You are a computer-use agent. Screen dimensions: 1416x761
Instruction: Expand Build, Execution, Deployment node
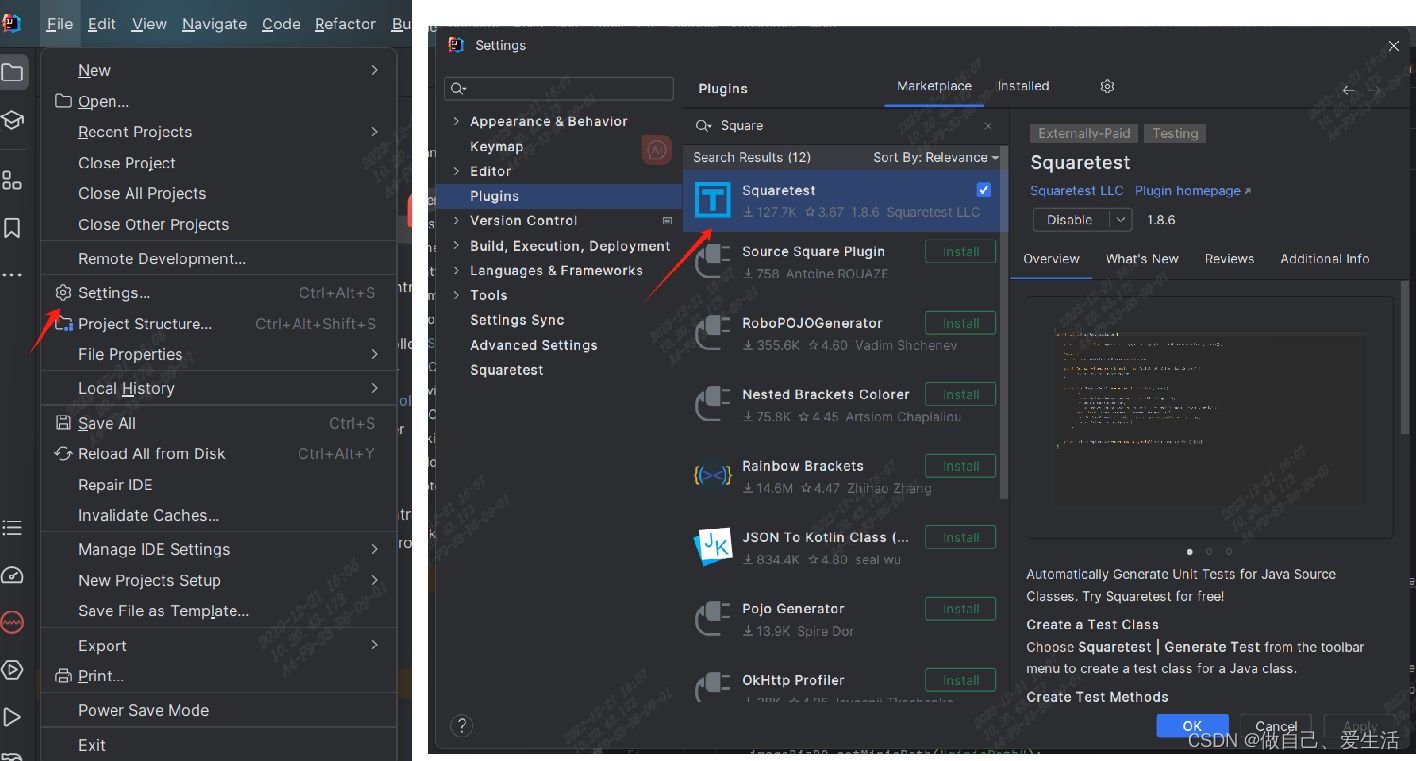click(456, 246)
